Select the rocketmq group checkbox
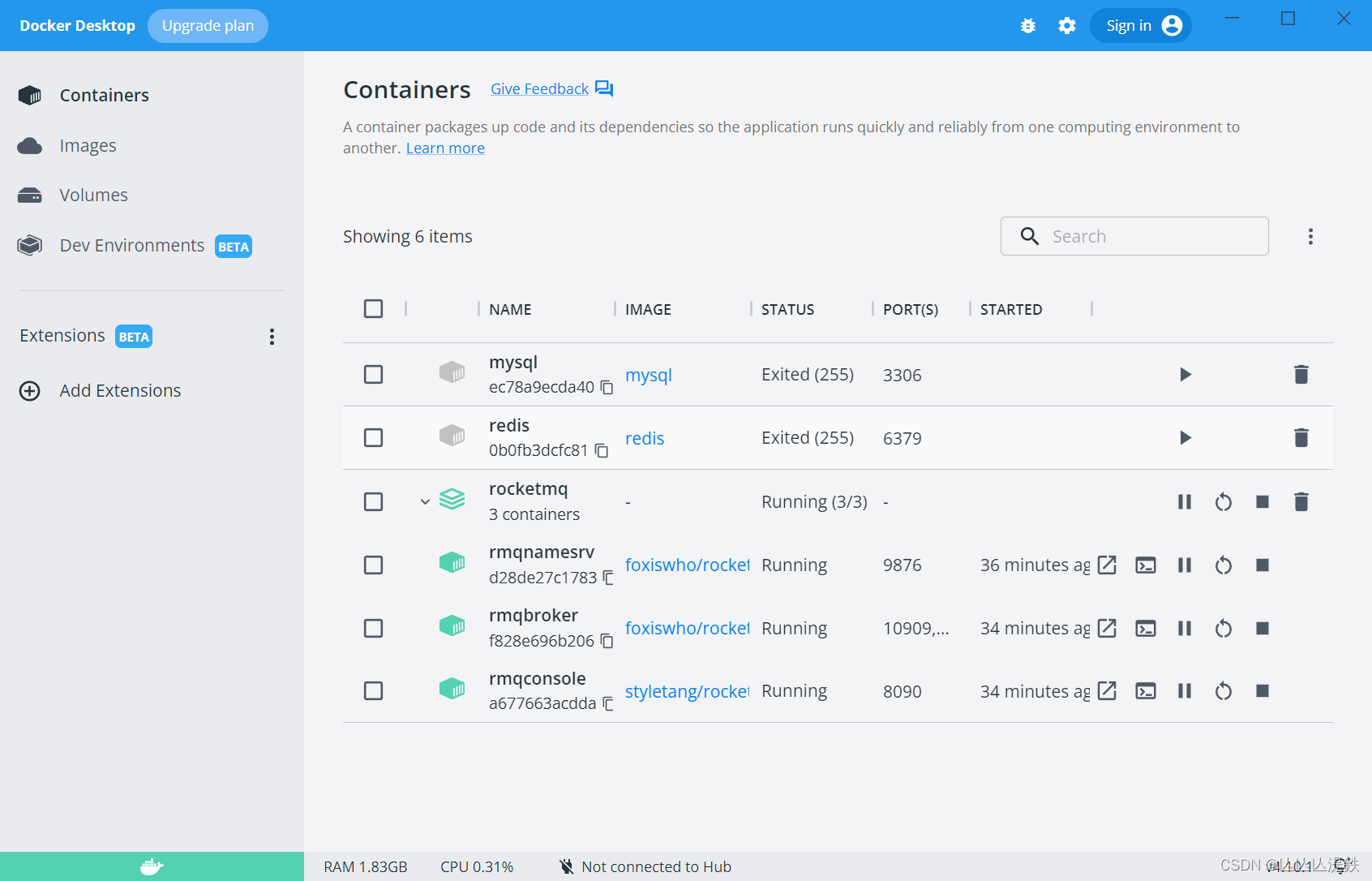The height and width of the screenshot is (881, 1372). (x=373, y=501)
